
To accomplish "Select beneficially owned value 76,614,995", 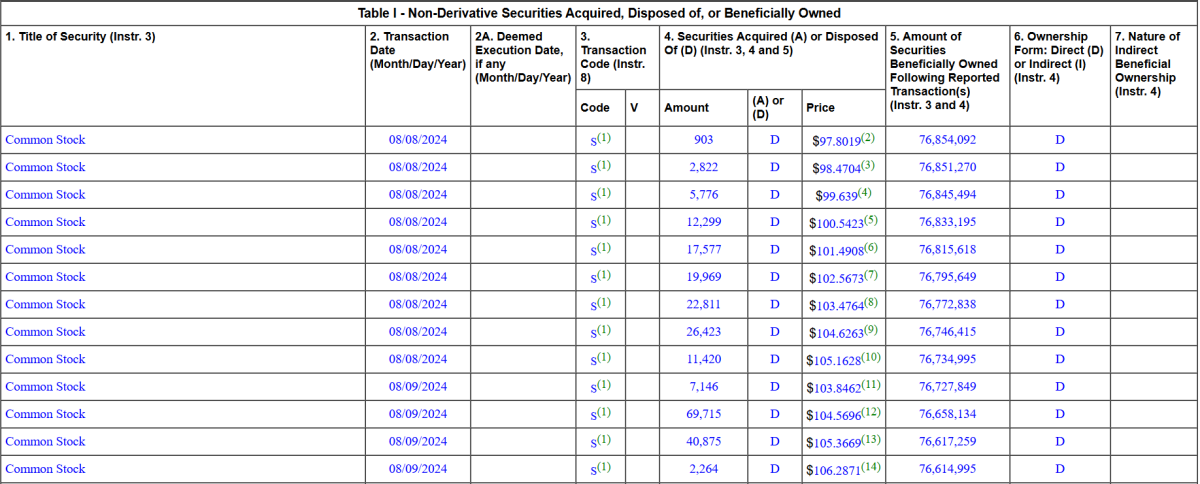I will pyautogui.click(x=947, y=470).
